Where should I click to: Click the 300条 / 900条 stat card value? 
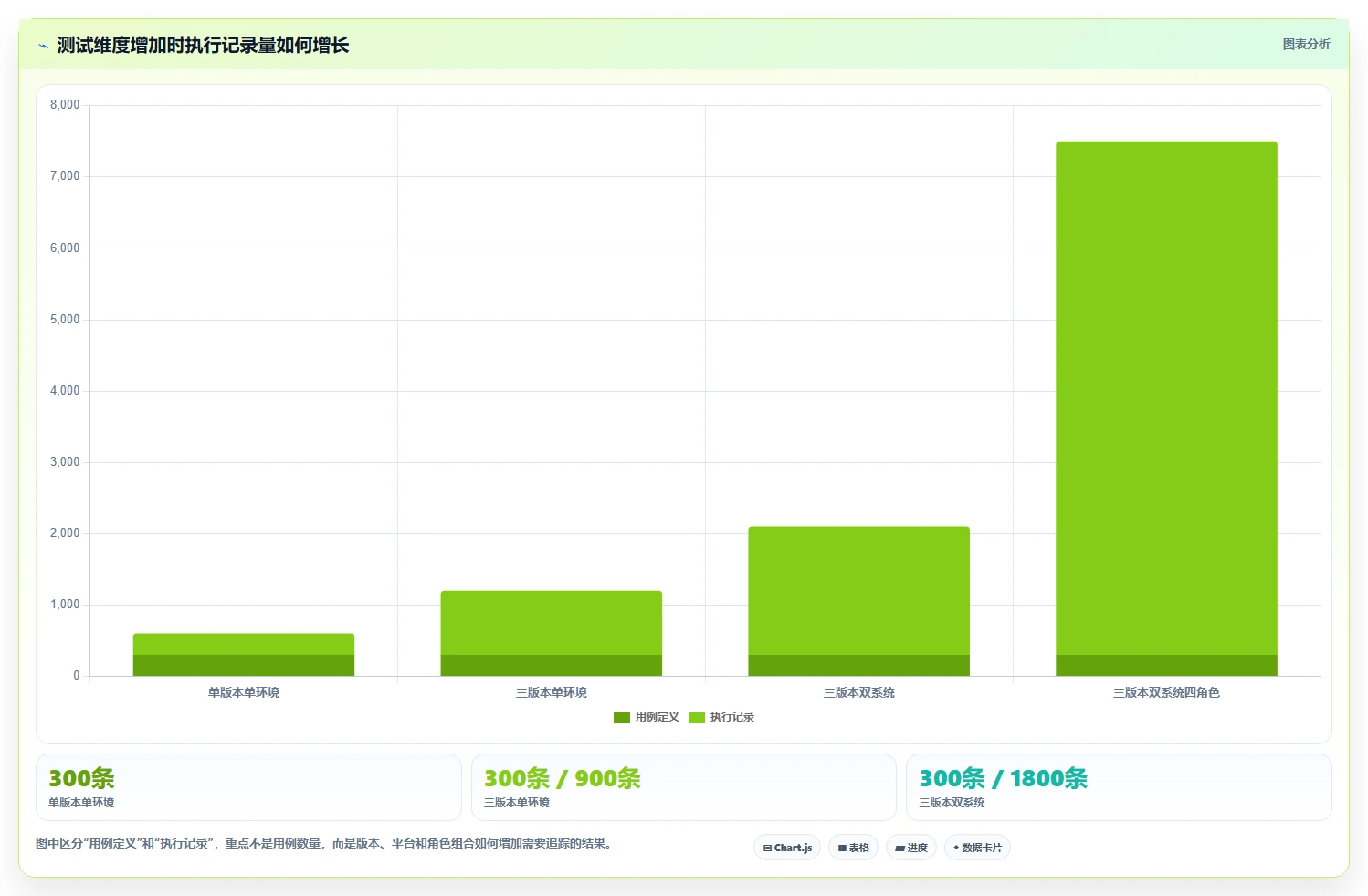[563, 778]
